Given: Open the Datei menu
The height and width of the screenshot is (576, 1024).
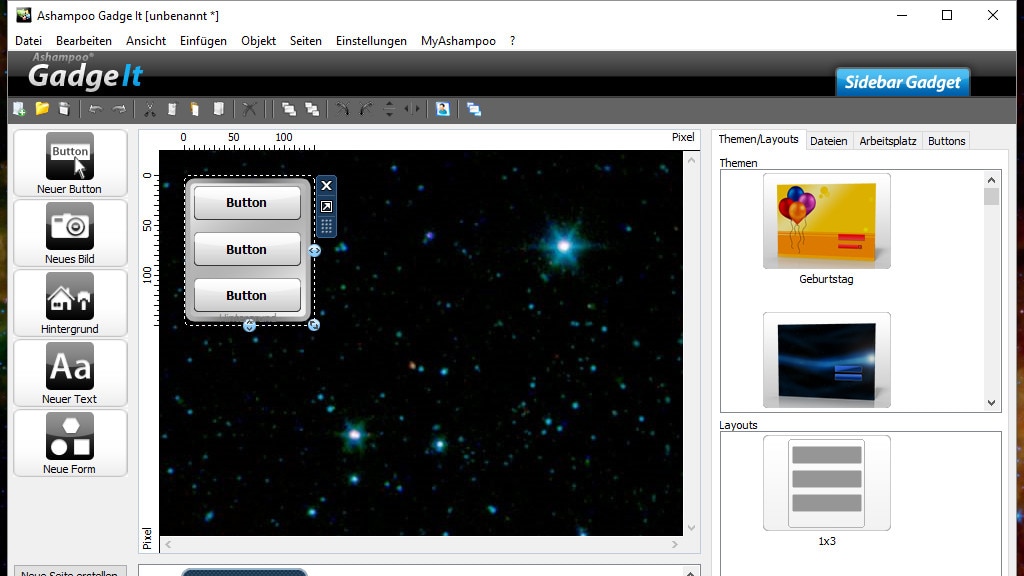Looking at the screenshot, I should 28,41.
